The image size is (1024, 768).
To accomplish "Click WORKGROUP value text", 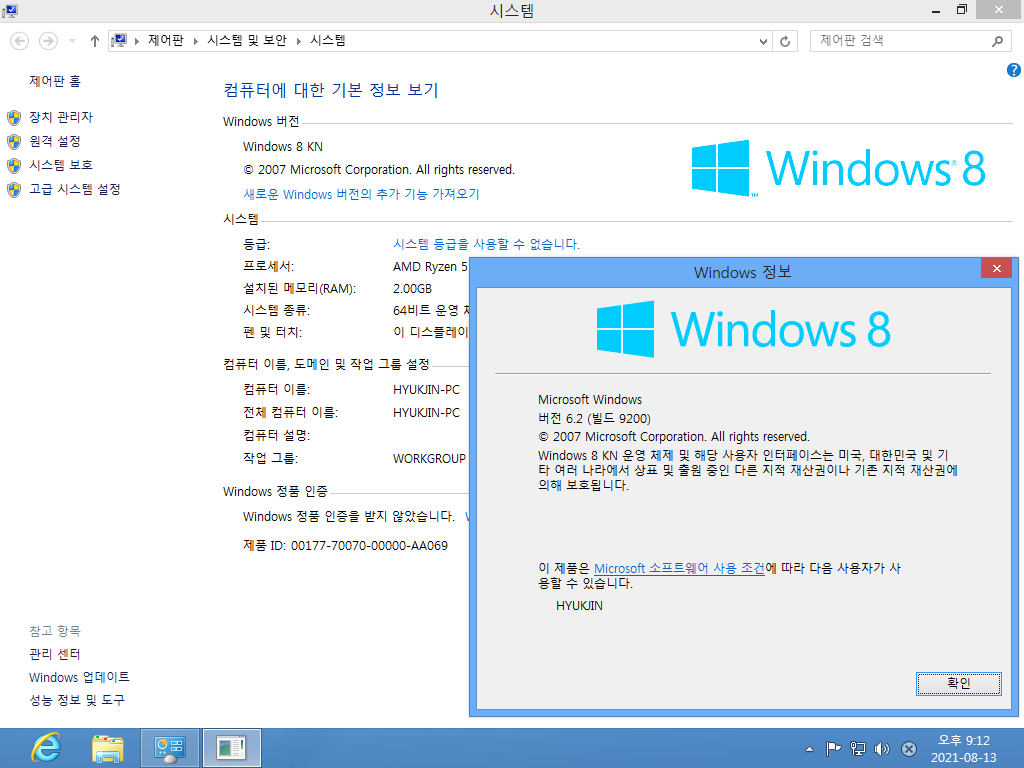I will tap(429, 458).
